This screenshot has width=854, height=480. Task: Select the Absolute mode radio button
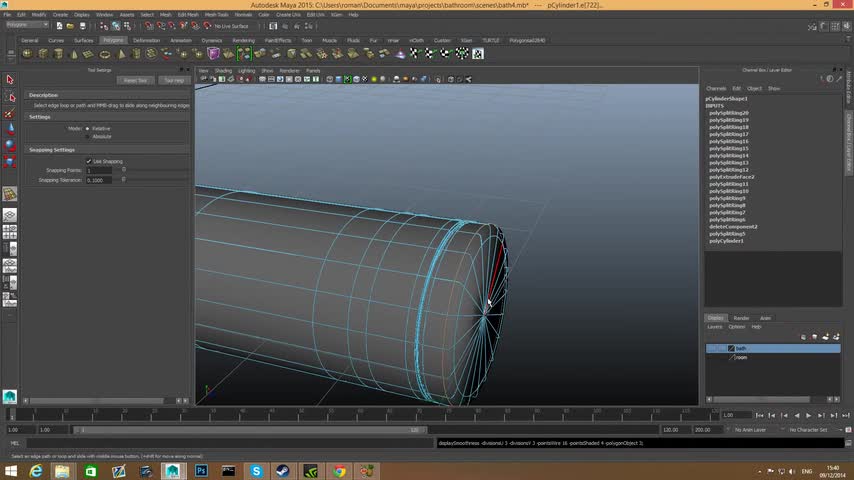point(89,136)
